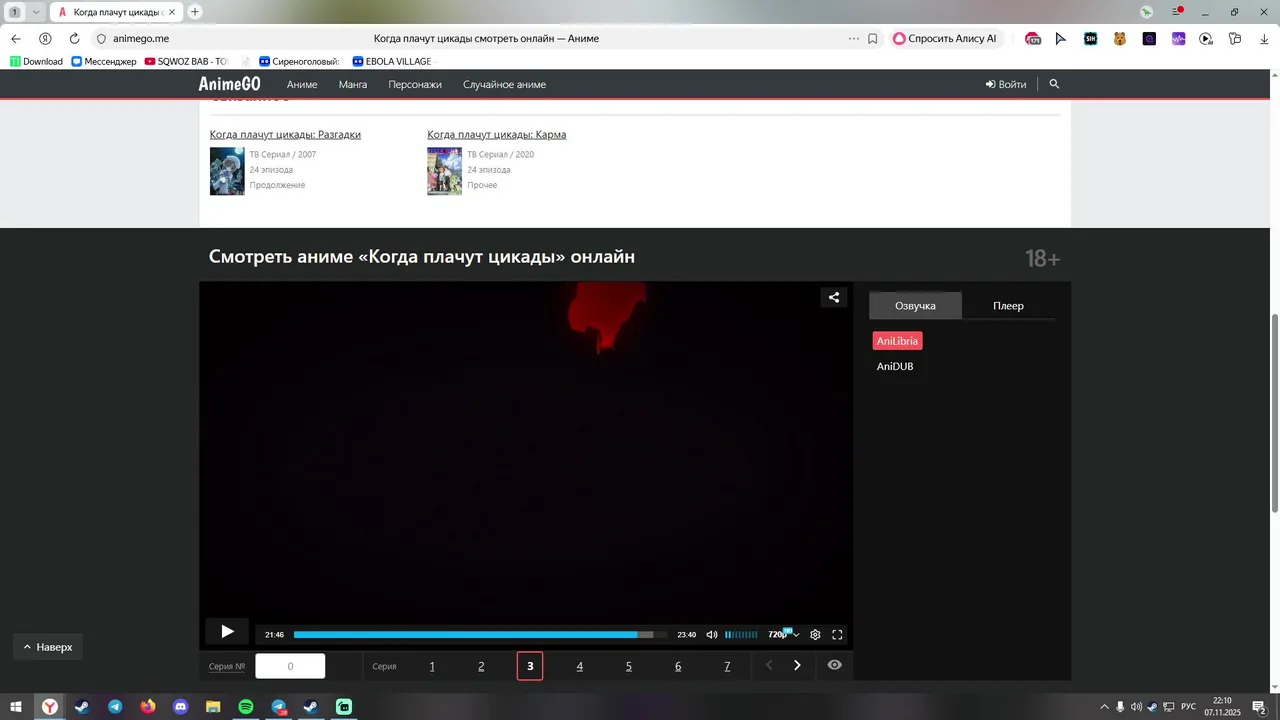Open Firefox from the taskbar
1280x720 pixels.
pyautogui.click(x=148, y=707)
